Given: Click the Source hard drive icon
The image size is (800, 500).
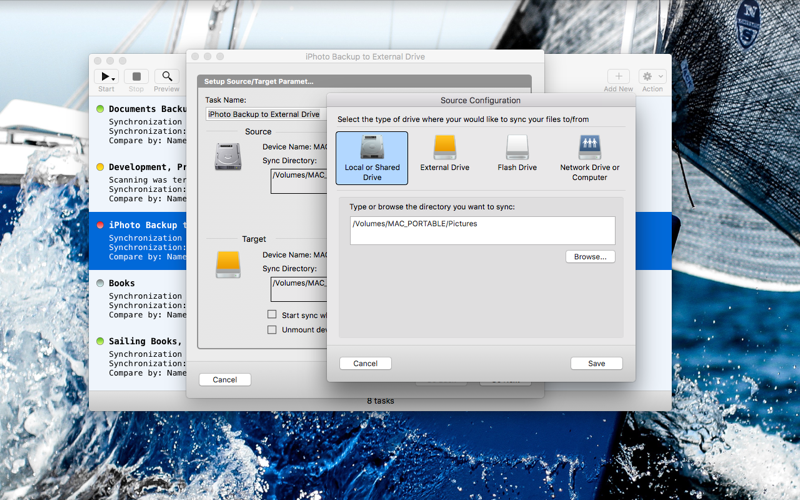Looking at the screenshot, I should [x=228, y=156].
